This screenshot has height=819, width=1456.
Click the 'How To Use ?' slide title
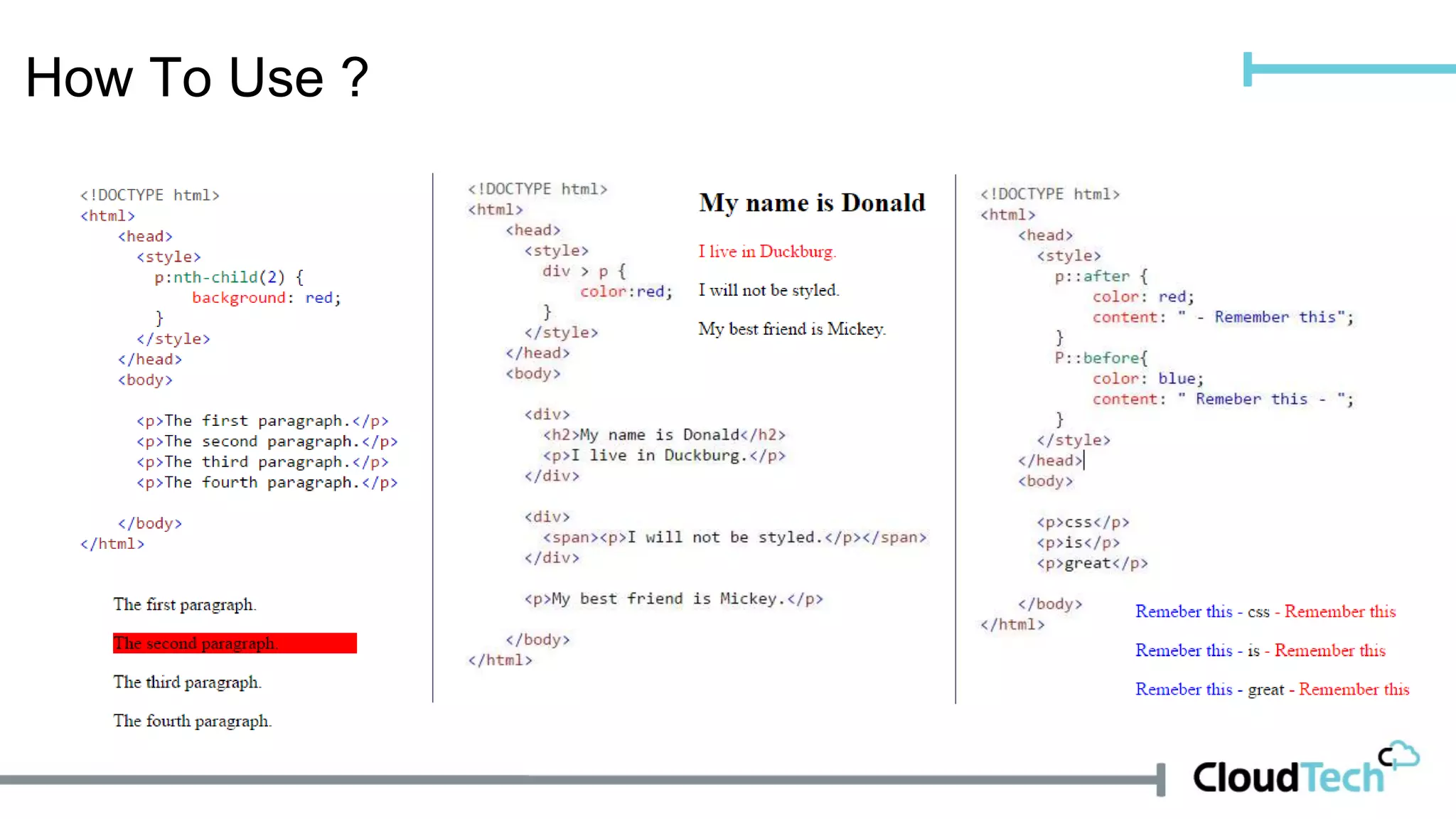click(x=197, y=77)
